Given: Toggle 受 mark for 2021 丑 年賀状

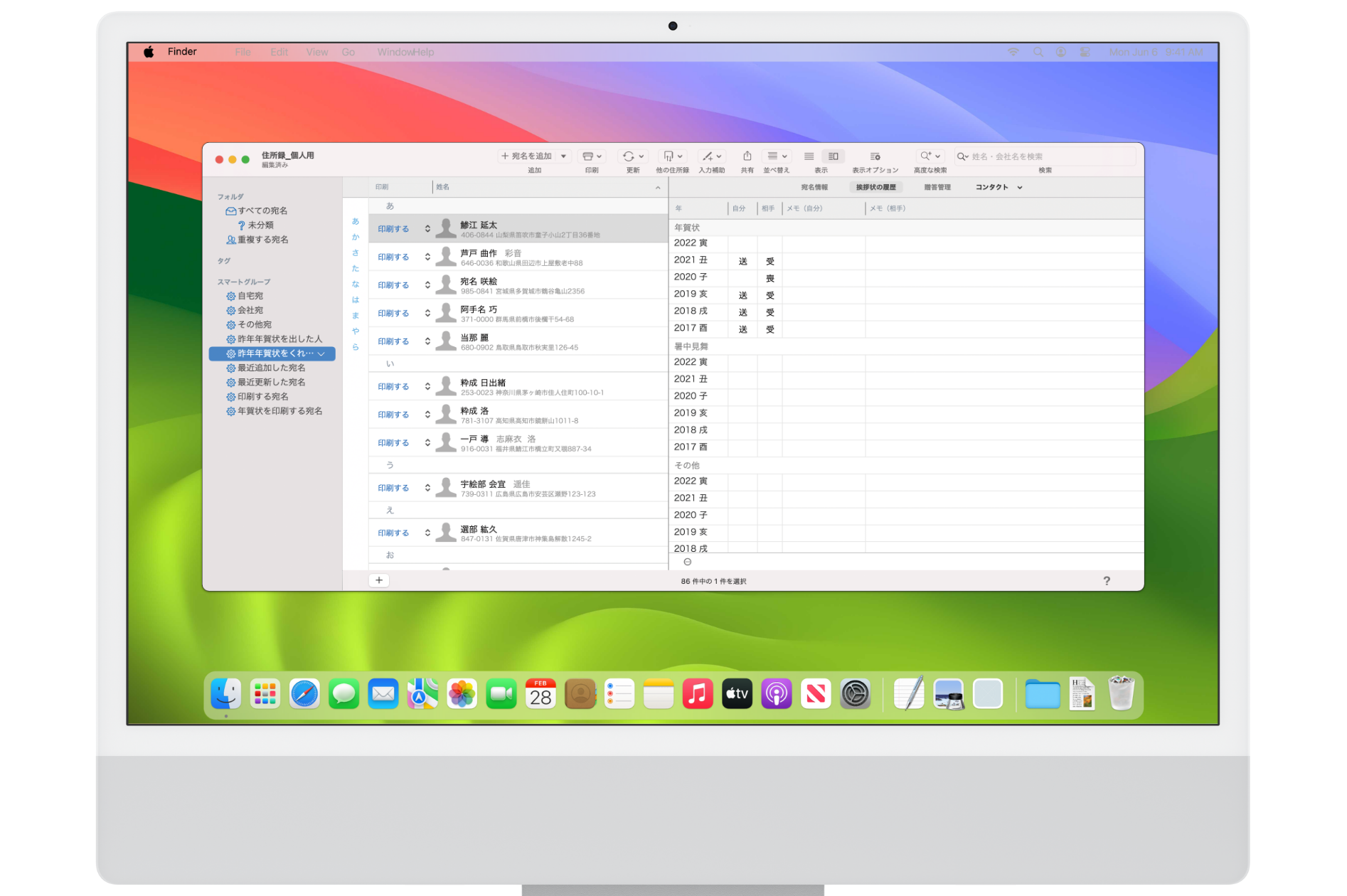Looking at the screenshot, I should [770, 261].
